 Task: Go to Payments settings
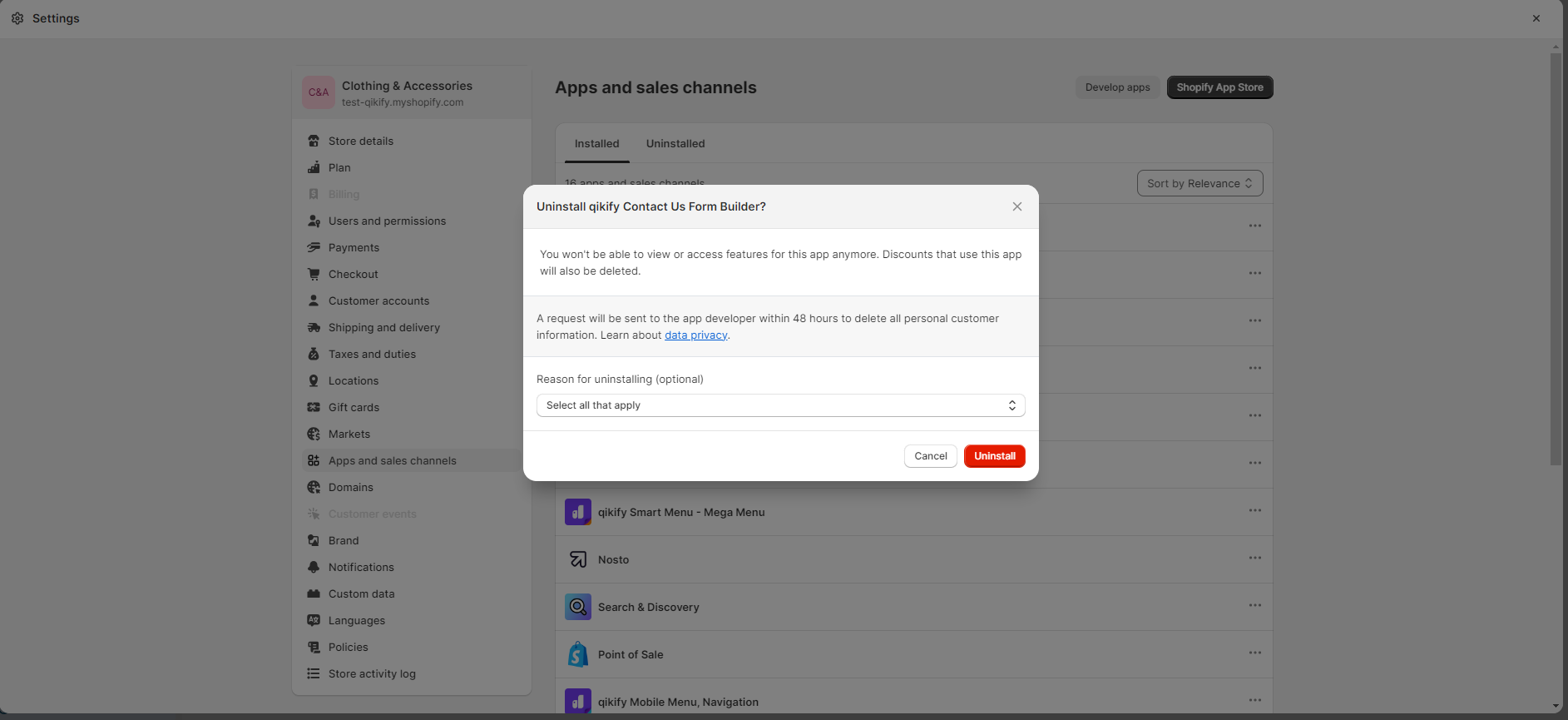click(412, 247)
